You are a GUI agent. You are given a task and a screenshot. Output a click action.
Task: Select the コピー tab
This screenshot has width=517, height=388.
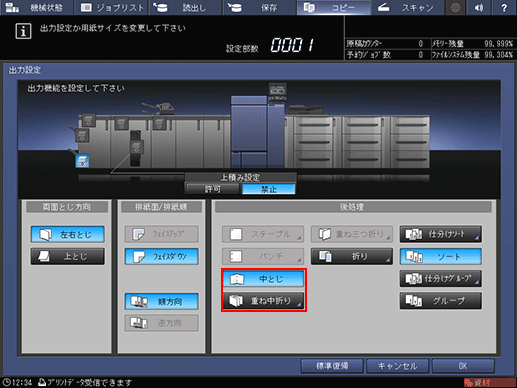pos(333,7)
